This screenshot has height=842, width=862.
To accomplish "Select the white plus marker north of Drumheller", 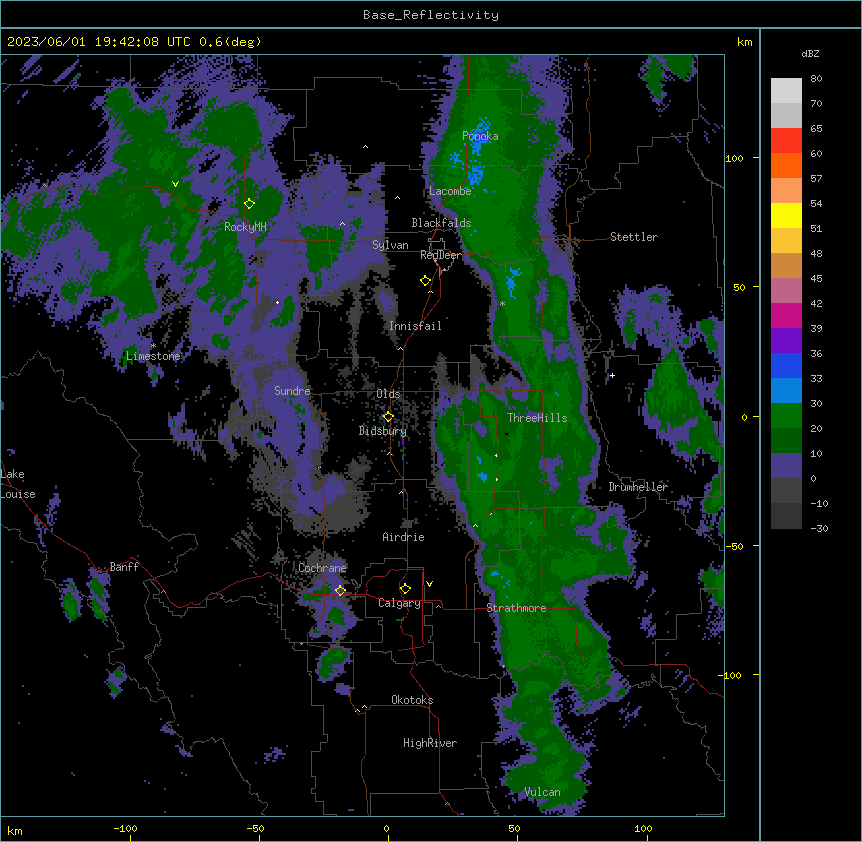I will click(612, 375).
